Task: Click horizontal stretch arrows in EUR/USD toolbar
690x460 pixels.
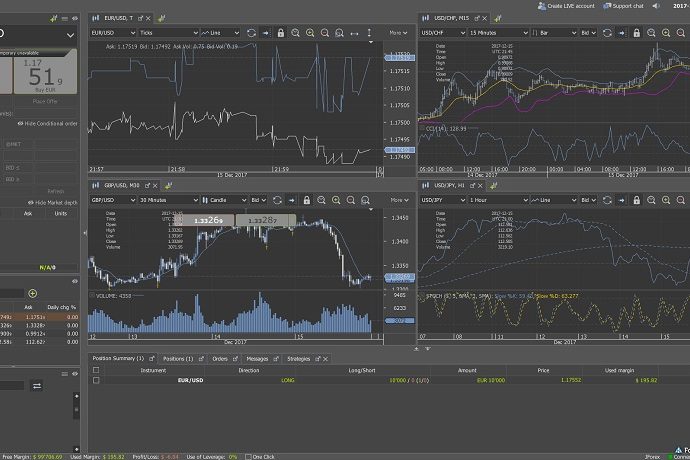Action: (x=354, y=33)
